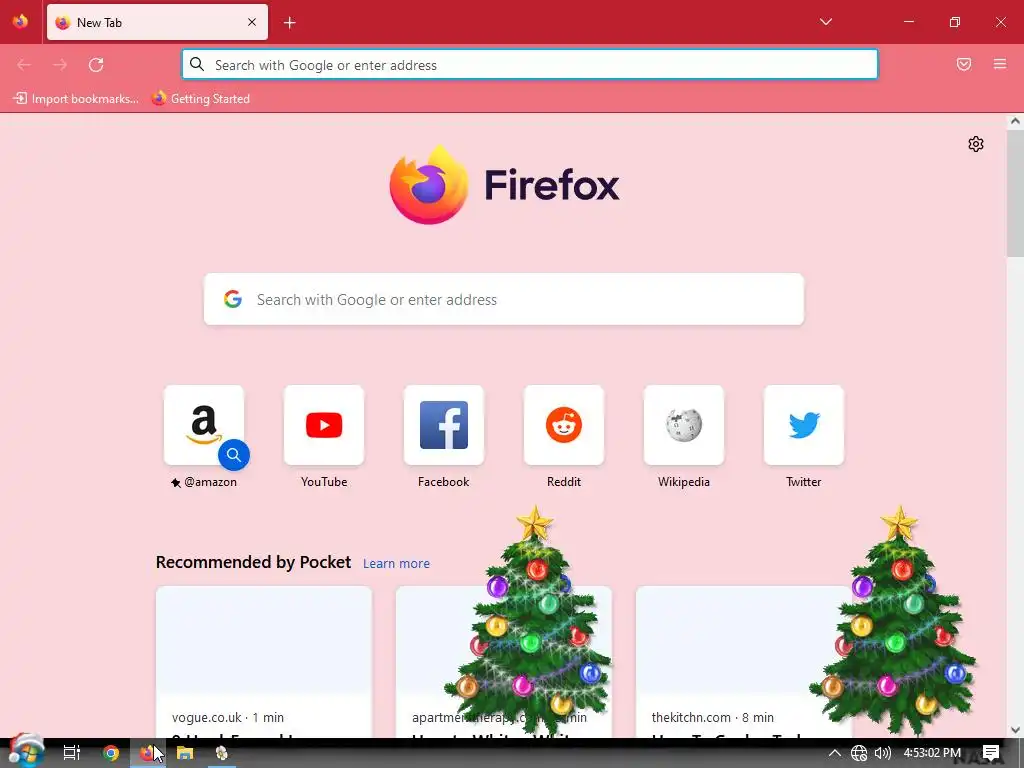Go back with the back arrow
1024x768 pixels.
(24, 65)
